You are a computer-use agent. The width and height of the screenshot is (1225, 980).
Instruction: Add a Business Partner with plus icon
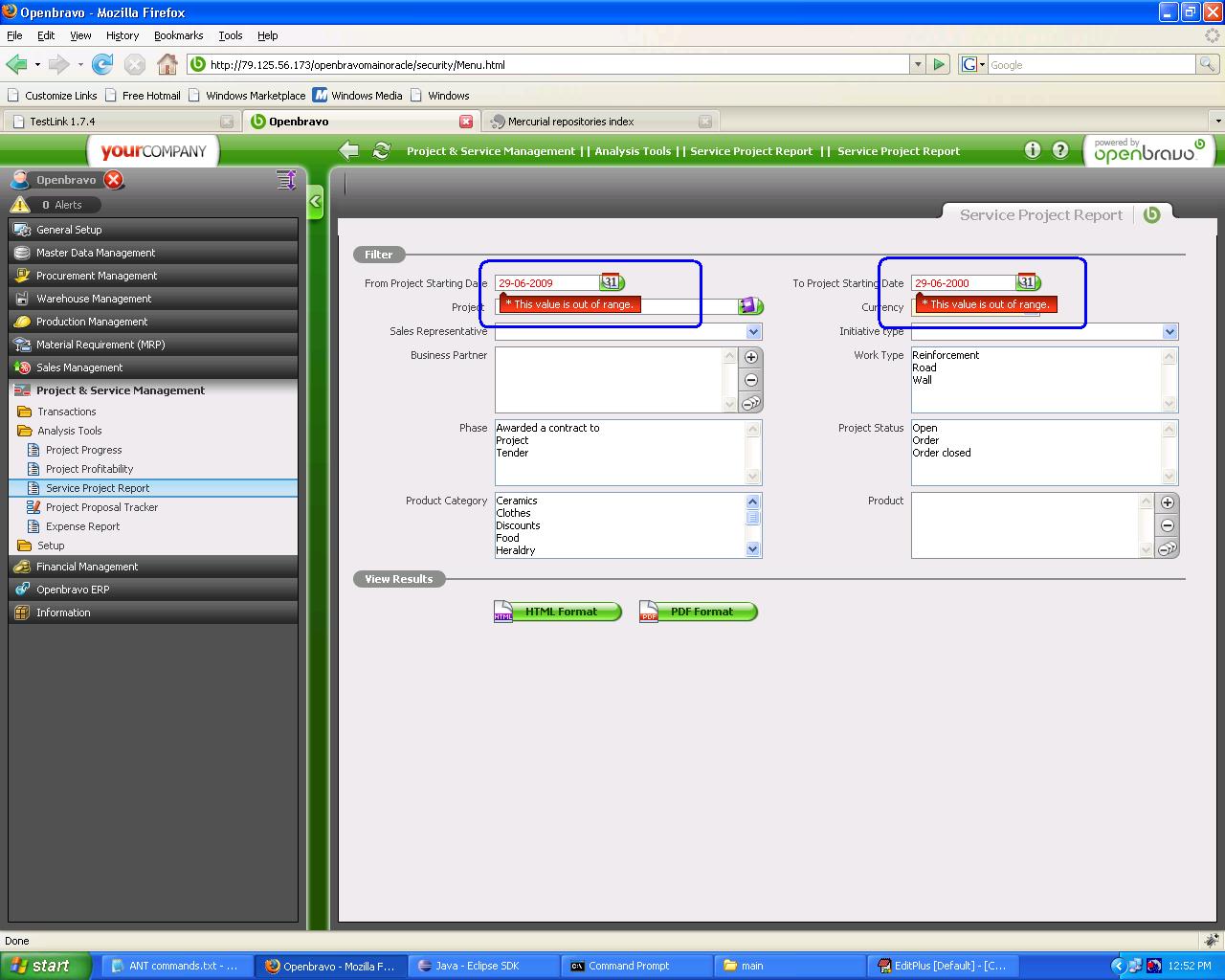click(751, 357)
